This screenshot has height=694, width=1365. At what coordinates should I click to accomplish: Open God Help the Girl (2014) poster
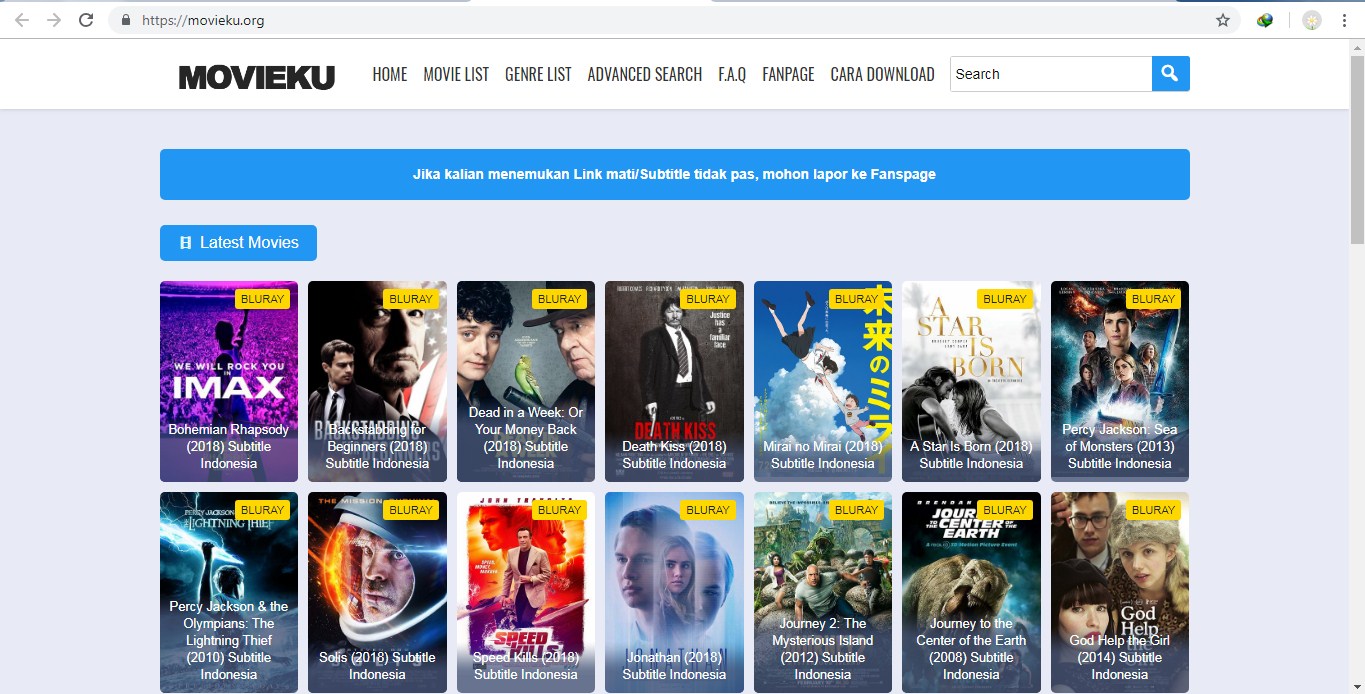(1120, 592)
